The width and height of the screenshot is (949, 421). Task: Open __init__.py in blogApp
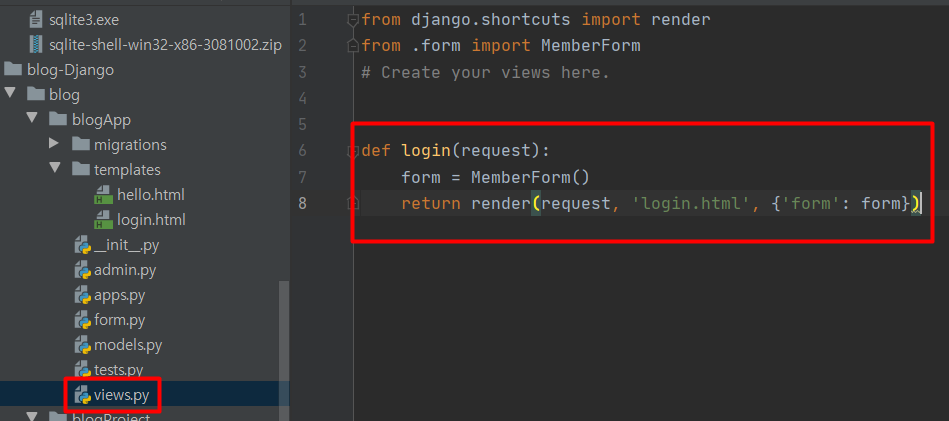[126, 245]
